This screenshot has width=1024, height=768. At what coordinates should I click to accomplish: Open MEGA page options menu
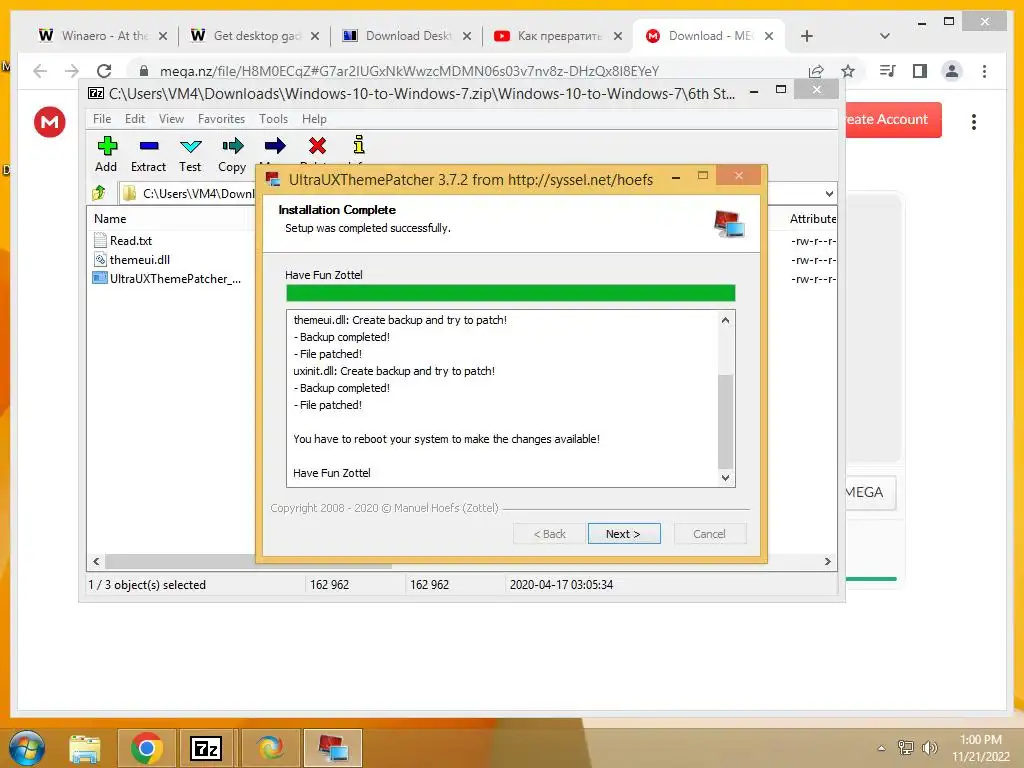pyautogui.click(x=974, y=121)
